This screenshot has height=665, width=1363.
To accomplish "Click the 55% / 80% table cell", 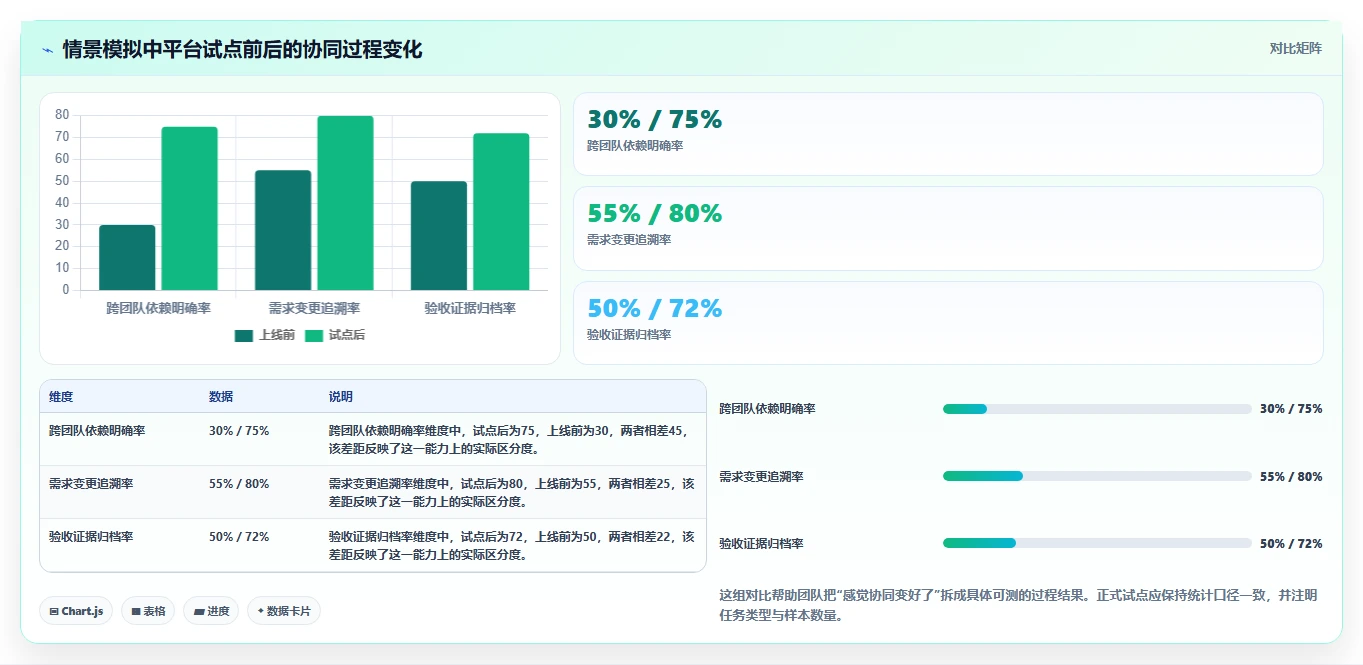I will coord(239,484).
